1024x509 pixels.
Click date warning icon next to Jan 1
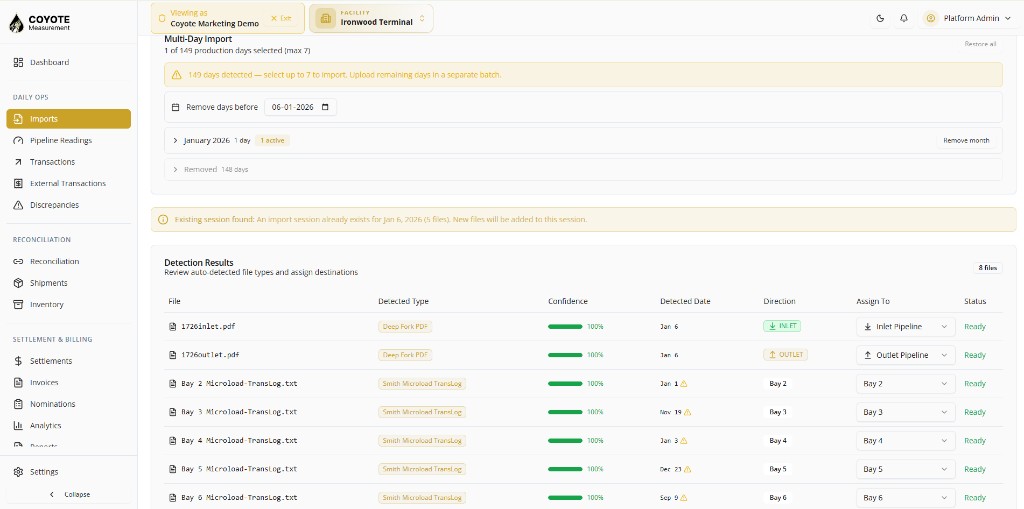click(684, 384)
